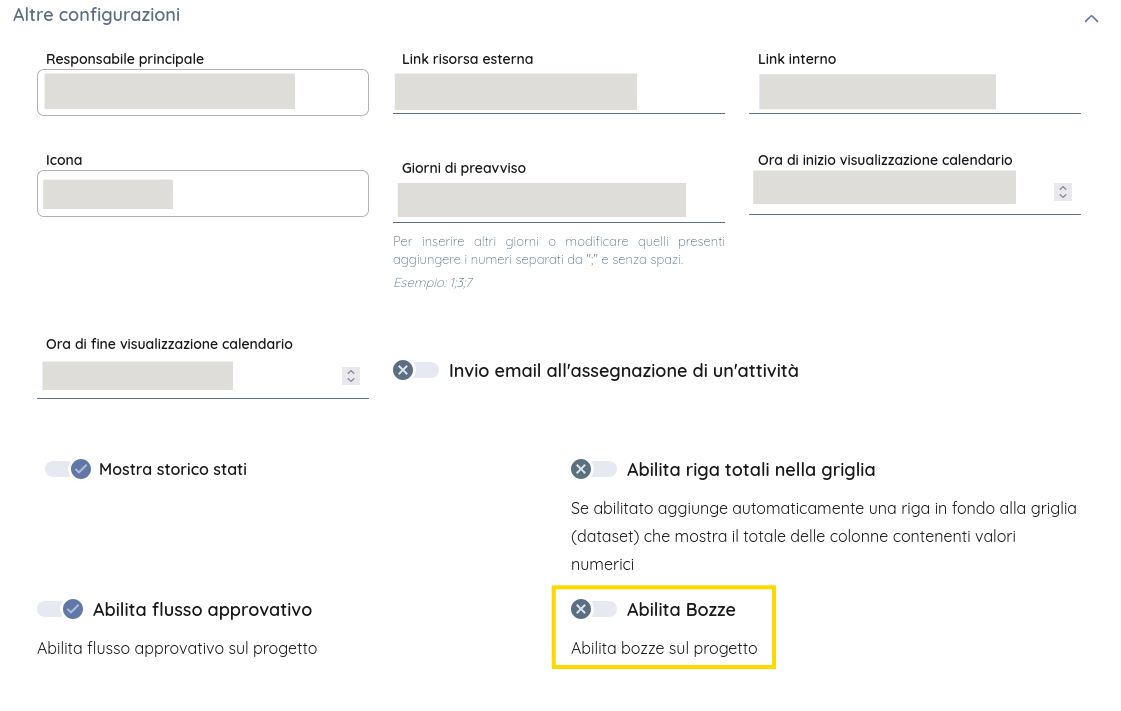Click the Ora di fine visualizzazione stepper control
The height and width of the screenshot is (711, 1121).
click(350, 375)
